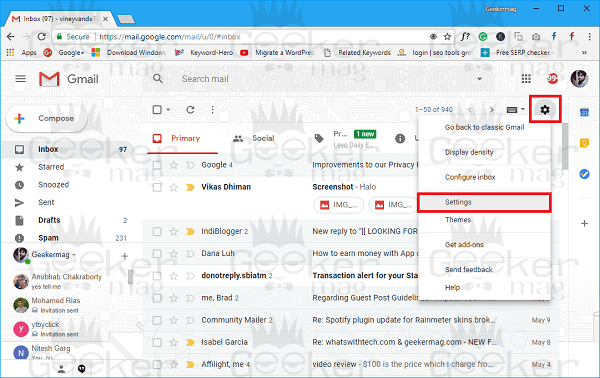Click the Compose button
This screenshot has height=378, width=600.
[47, 119]
